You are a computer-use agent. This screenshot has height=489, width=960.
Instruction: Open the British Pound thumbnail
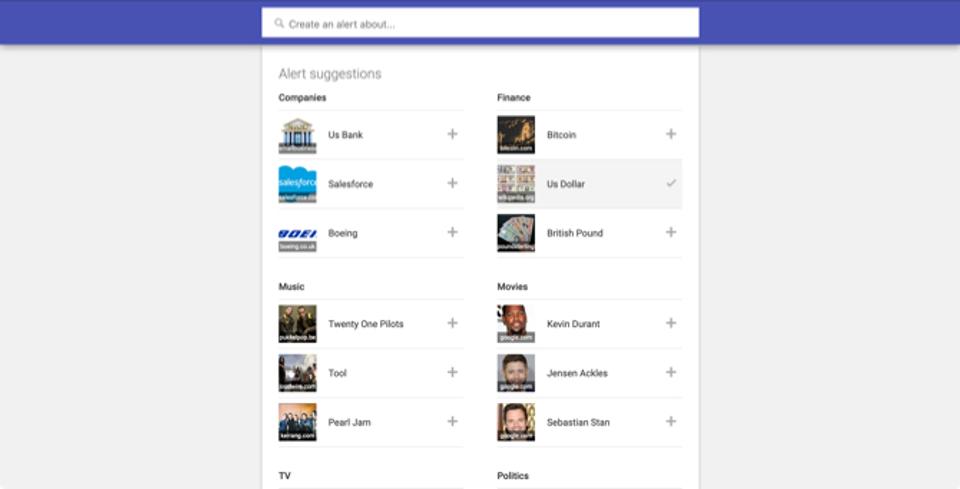tap(516, 233)
